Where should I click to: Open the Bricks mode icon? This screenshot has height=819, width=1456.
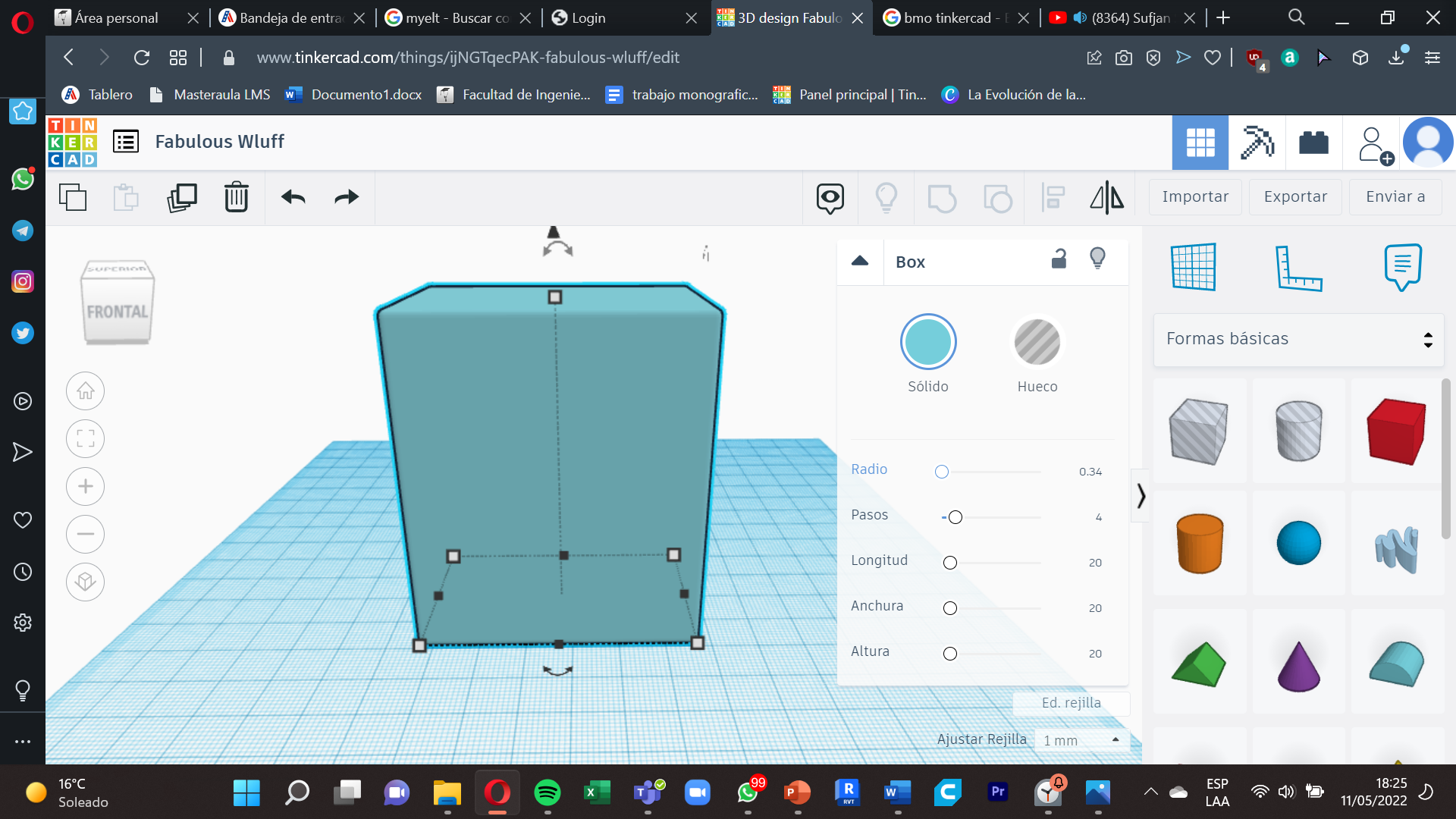[1313, 142]
